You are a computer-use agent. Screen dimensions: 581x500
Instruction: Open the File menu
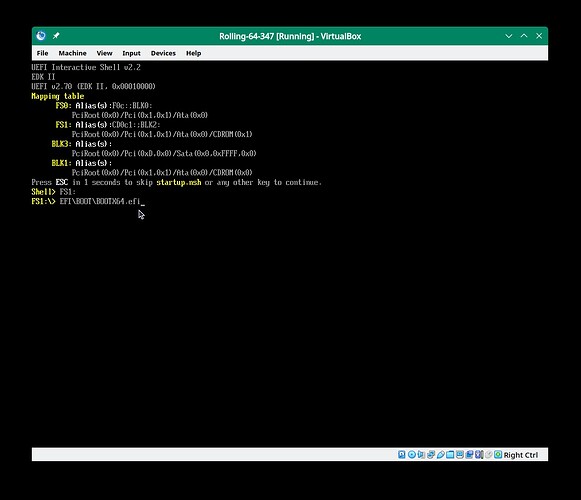(x=42, y=53)
